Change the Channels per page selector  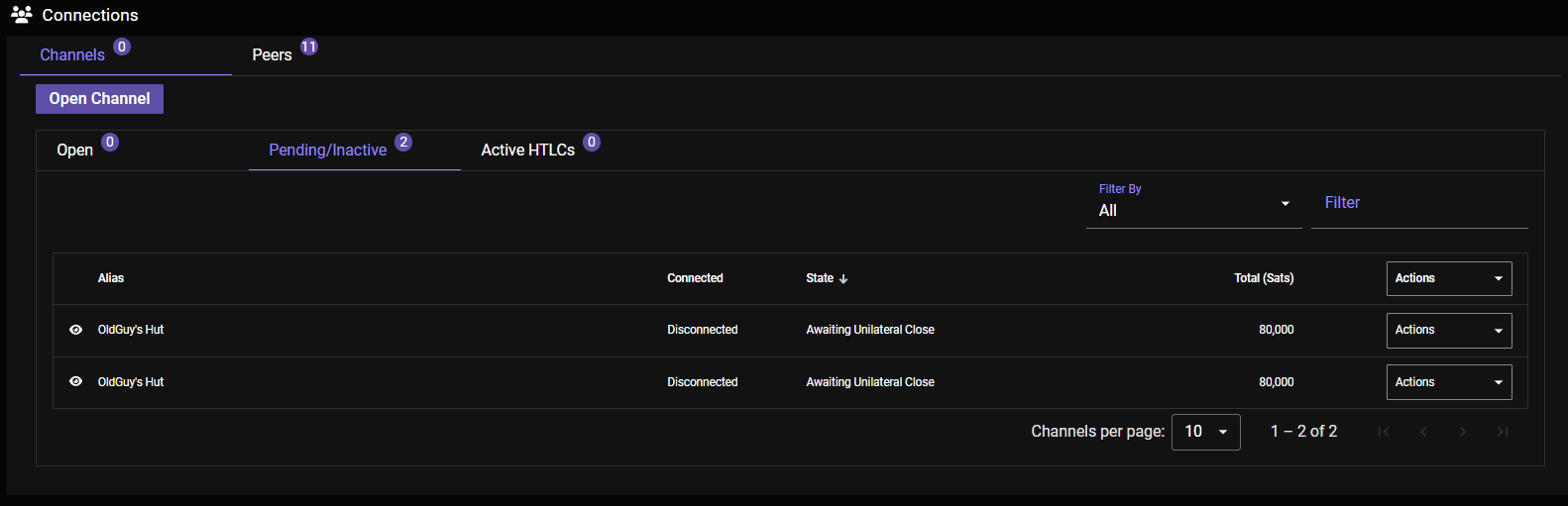pos(1205,432)
